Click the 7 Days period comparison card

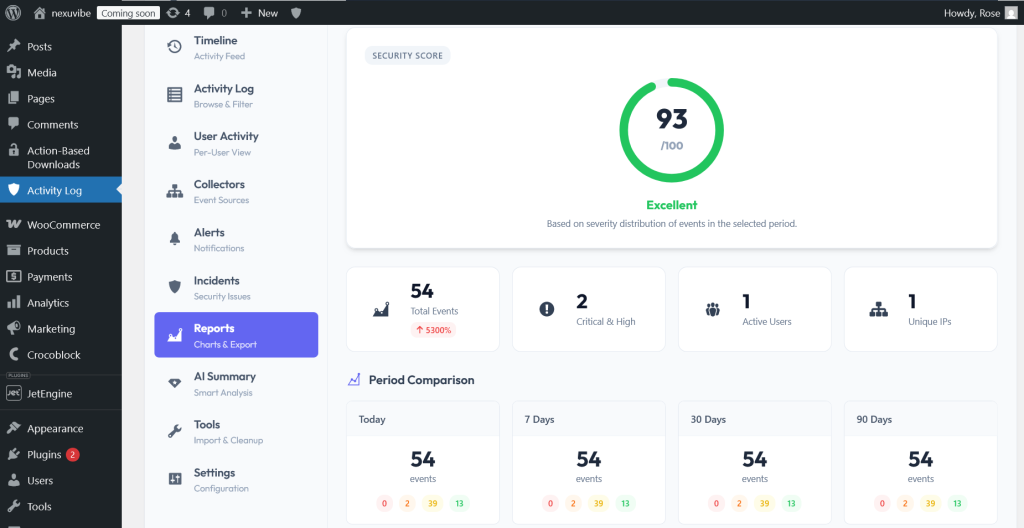click(x=588, y=462)
